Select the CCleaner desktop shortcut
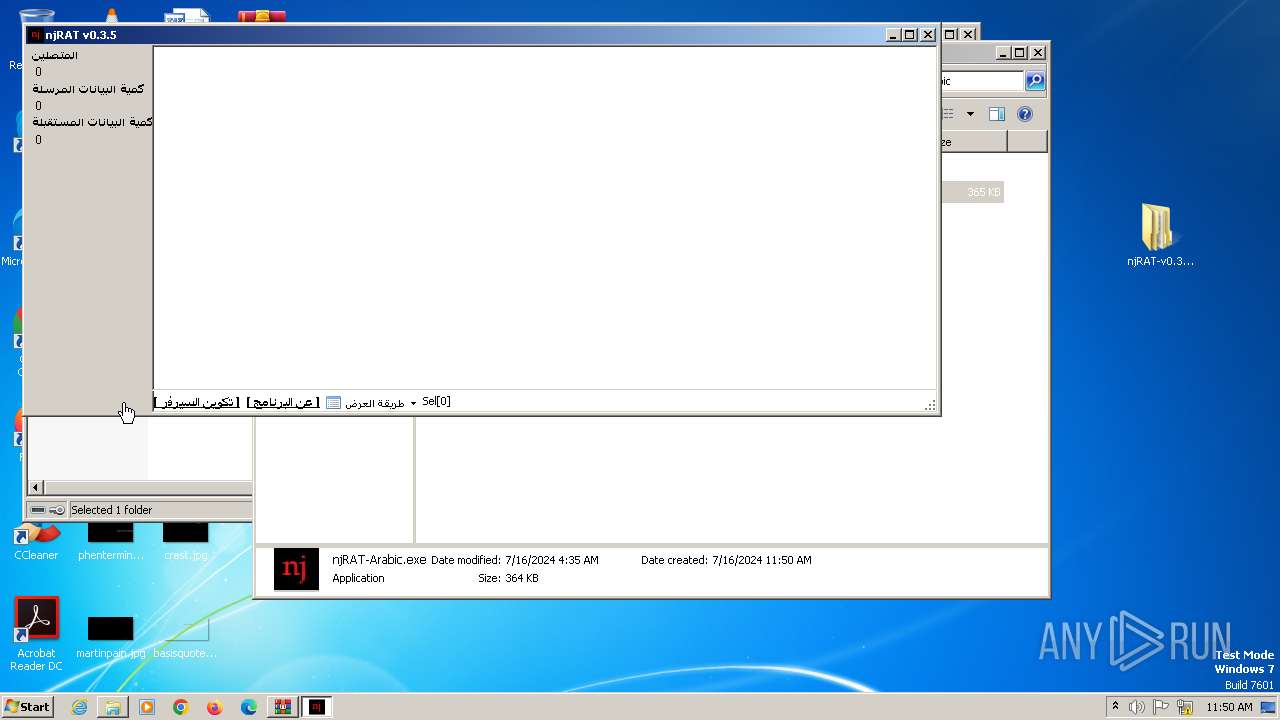 [x=36, y=541]
